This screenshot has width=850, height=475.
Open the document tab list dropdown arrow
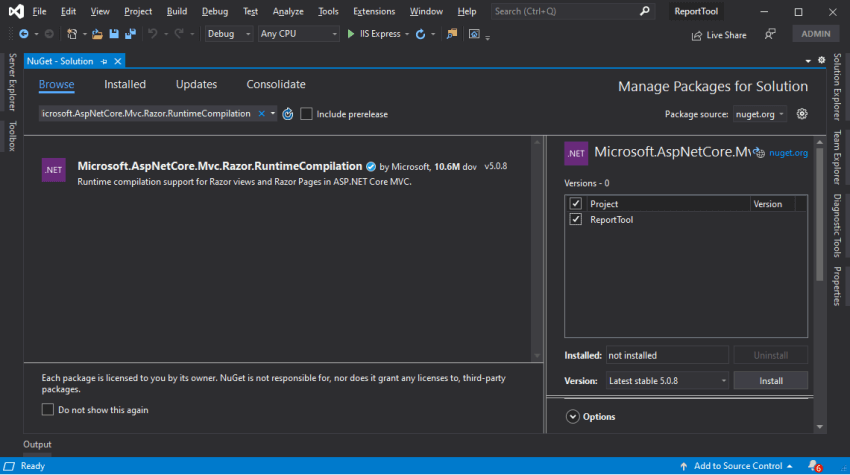tap(808, 61)
